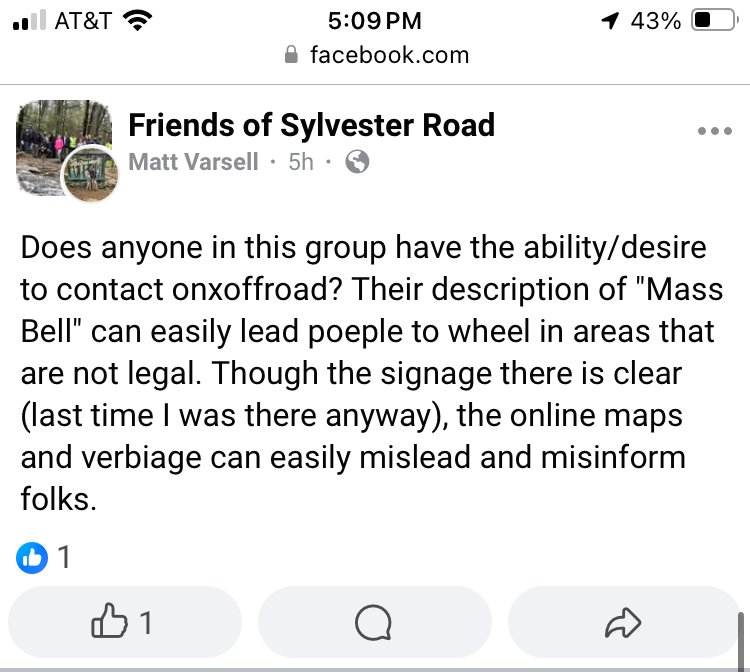Open the reaction count of 1
750x672 pixels.
coord(64,557)
